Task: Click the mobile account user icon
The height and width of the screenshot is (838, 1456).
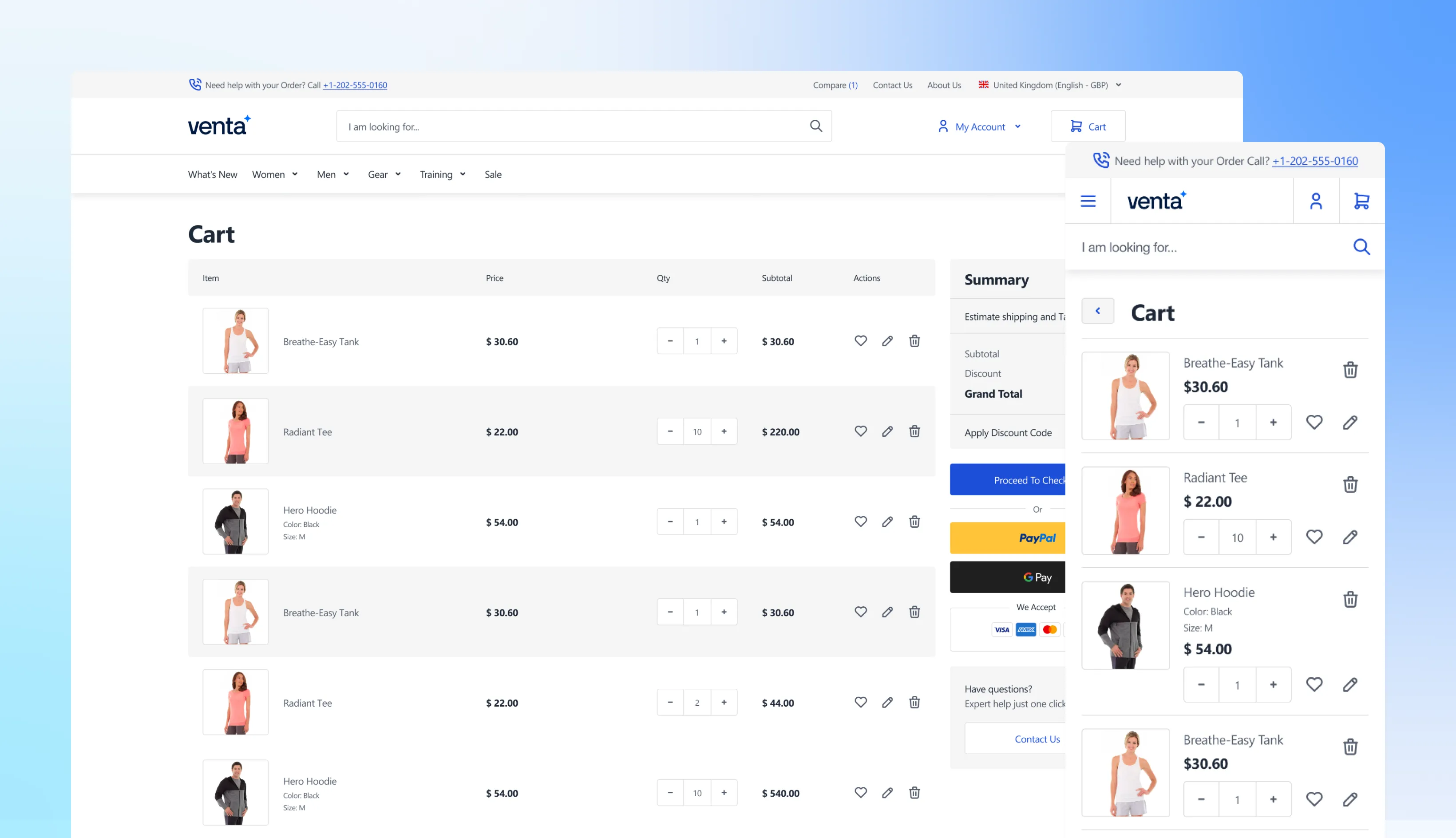Action: point(1316,201)
